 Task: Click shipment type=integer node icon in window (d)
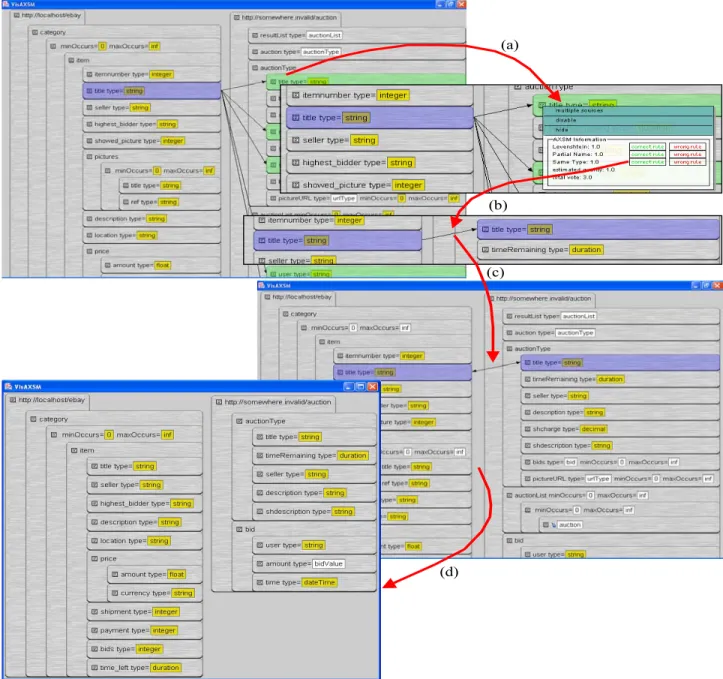point(95,612)
